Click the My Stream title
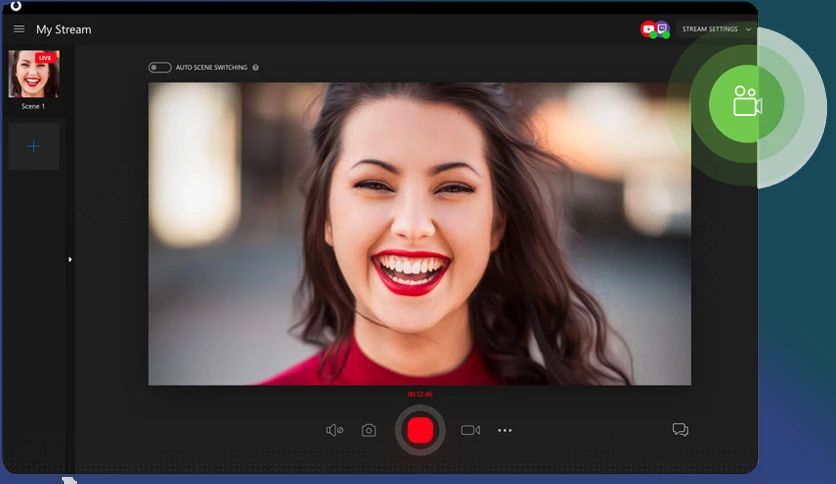836x484 pixels. point(63,29)
